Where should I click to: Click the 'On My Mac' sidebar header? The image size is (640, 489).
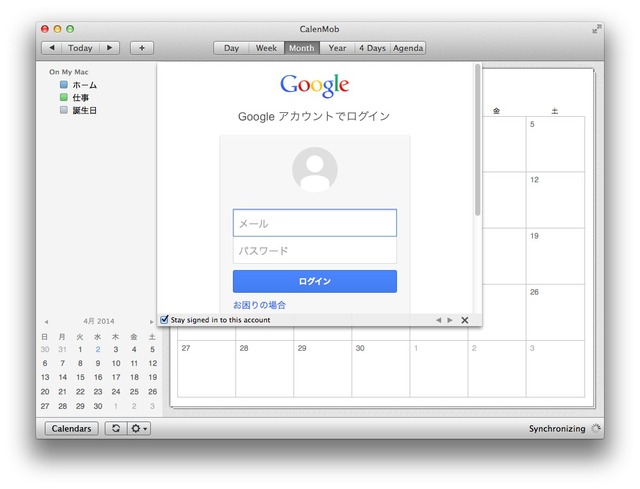(x=69, y=72)
